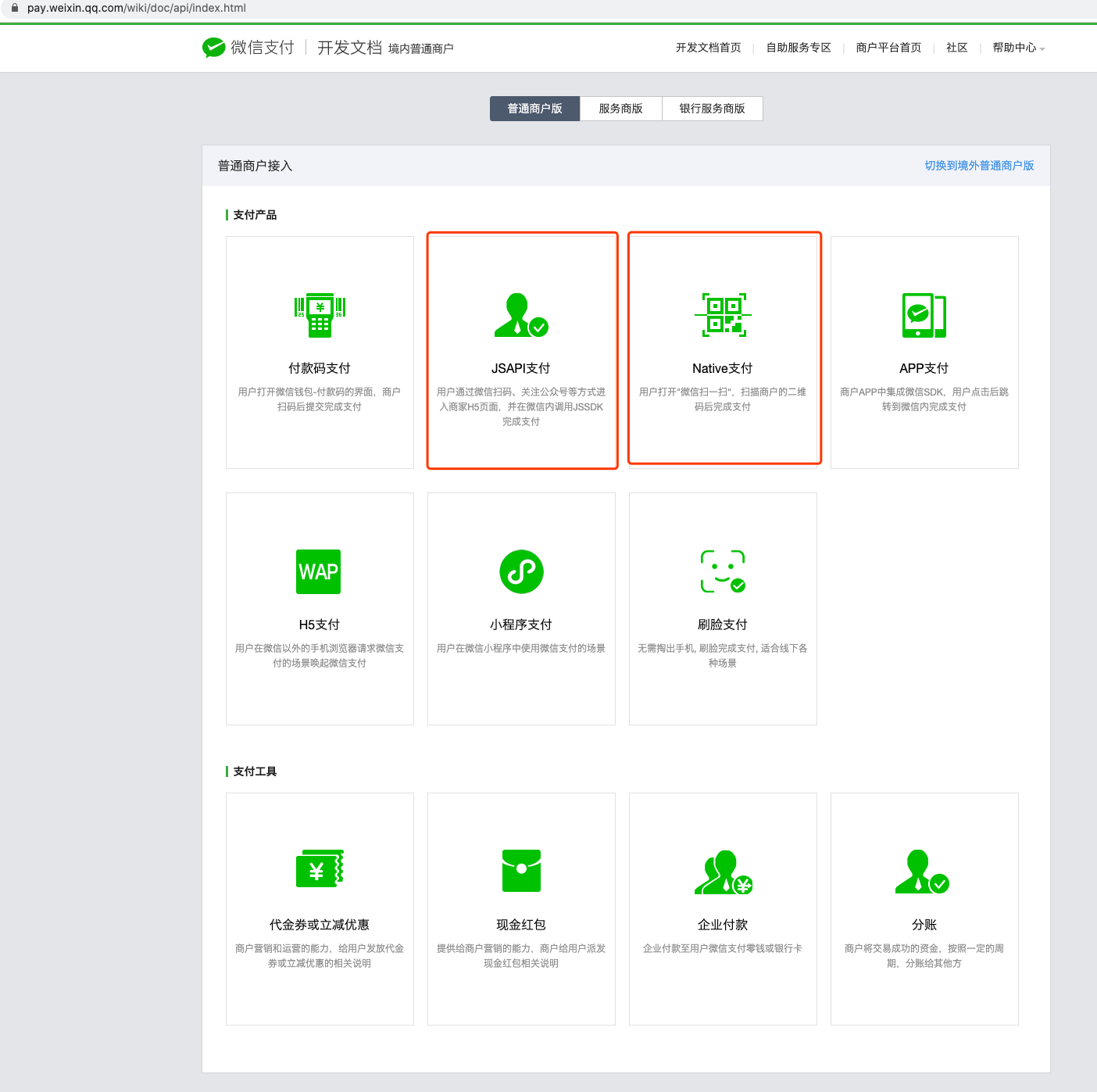The image size is (1097, 1092).
Task: Click the 企业付款 description text
Action: tap(723, 948)
